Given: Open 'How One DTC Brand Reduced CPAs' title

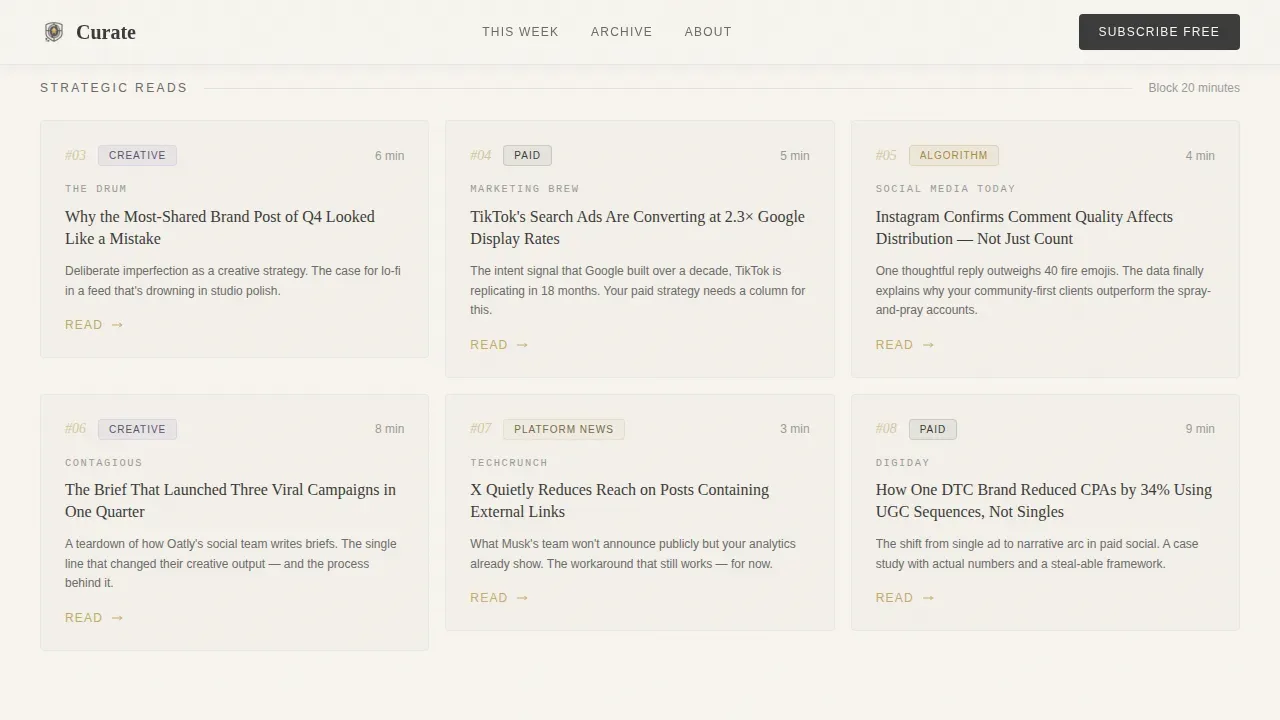Looking at the screenshot, I should pos(1043,501).
